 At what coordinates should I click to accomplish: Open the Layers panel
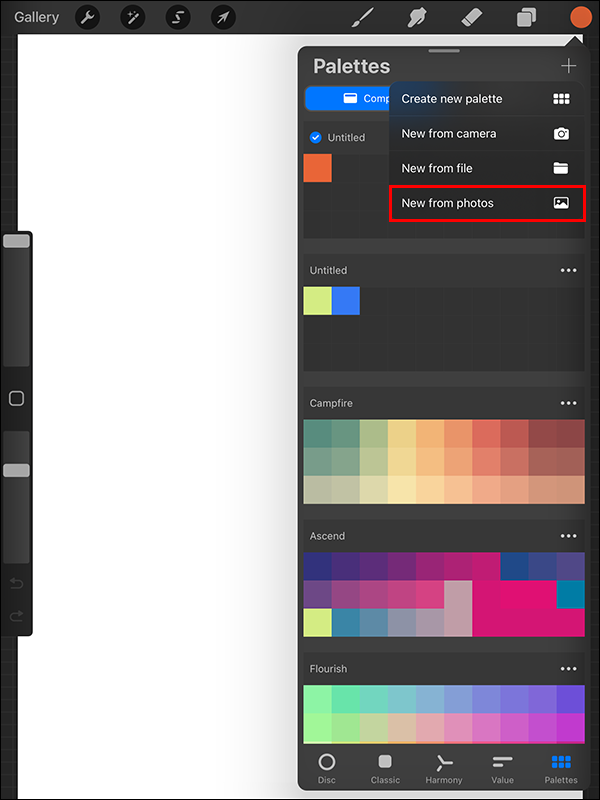point(526,18)
